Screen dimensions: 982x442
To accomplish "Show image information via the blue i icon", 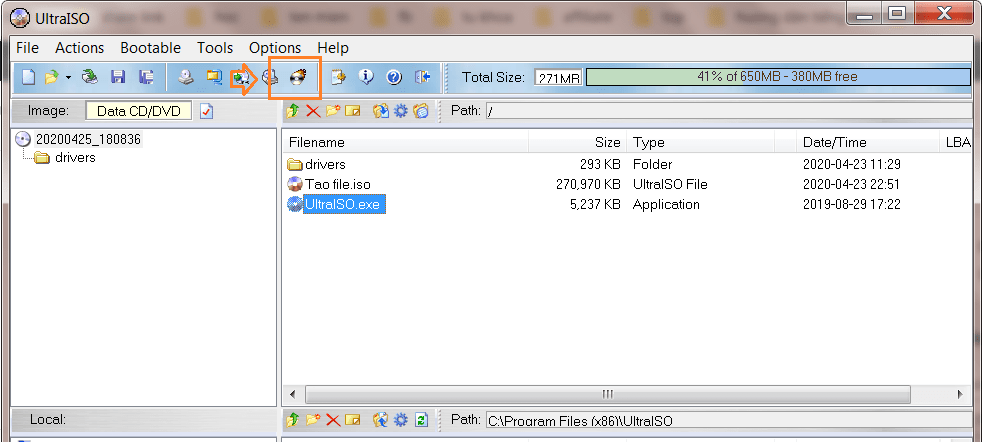I will point(366,77).
